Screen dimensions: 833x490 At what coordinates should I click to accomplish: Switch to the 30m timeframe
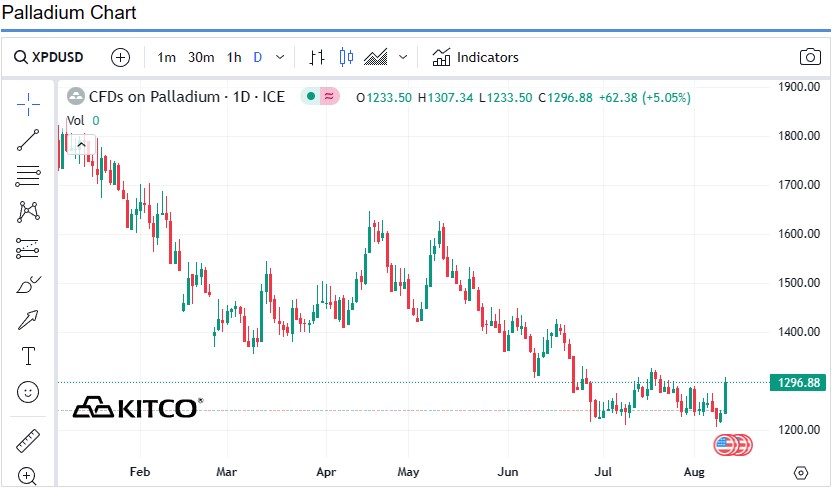click(x=201, y=57)
